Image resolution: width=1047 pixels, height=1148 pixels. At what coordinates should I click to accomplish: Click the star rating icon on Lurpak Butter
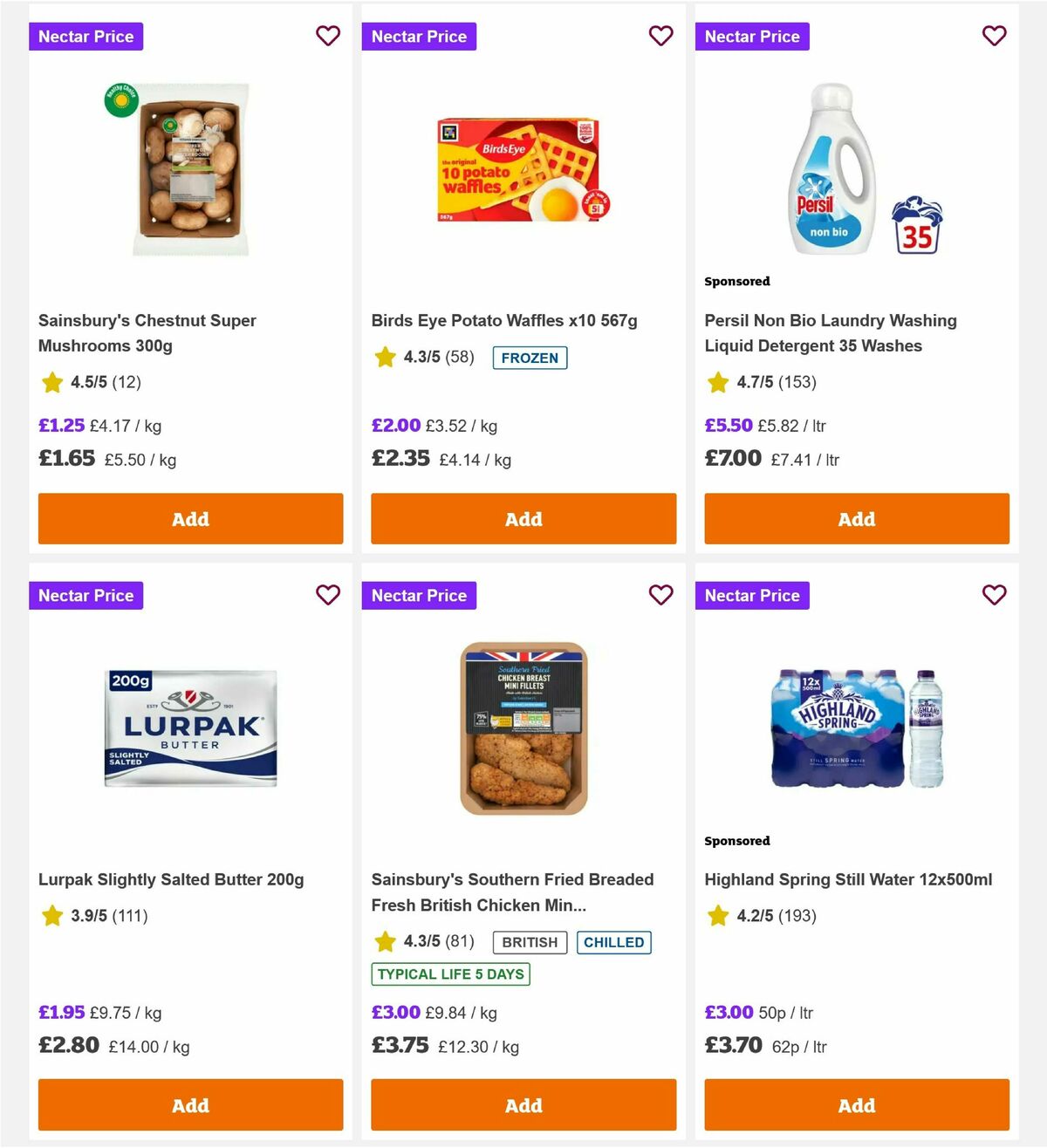point(51,916)
